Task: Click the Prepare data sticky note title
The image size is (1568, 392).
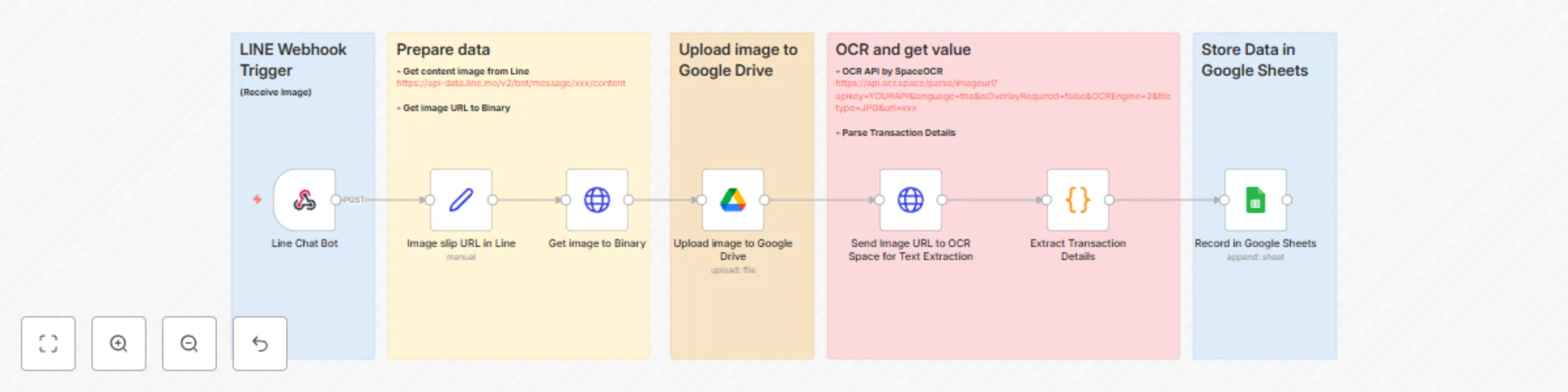Action: (443, 50)
